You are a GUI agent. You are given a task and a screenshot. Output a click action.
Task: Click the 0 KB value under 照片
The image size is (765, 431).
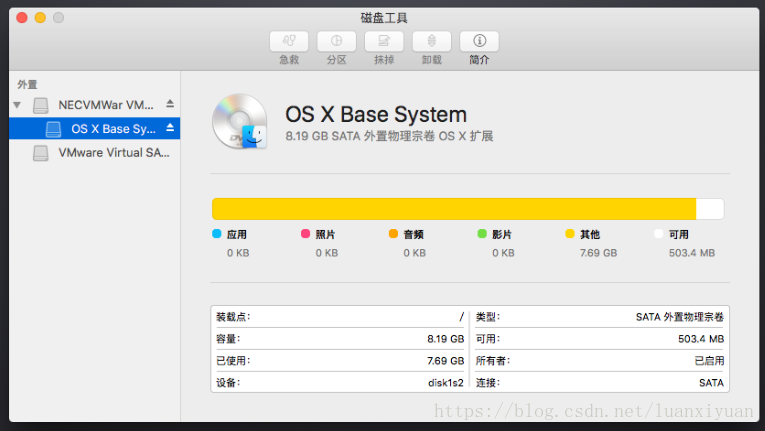327,253
